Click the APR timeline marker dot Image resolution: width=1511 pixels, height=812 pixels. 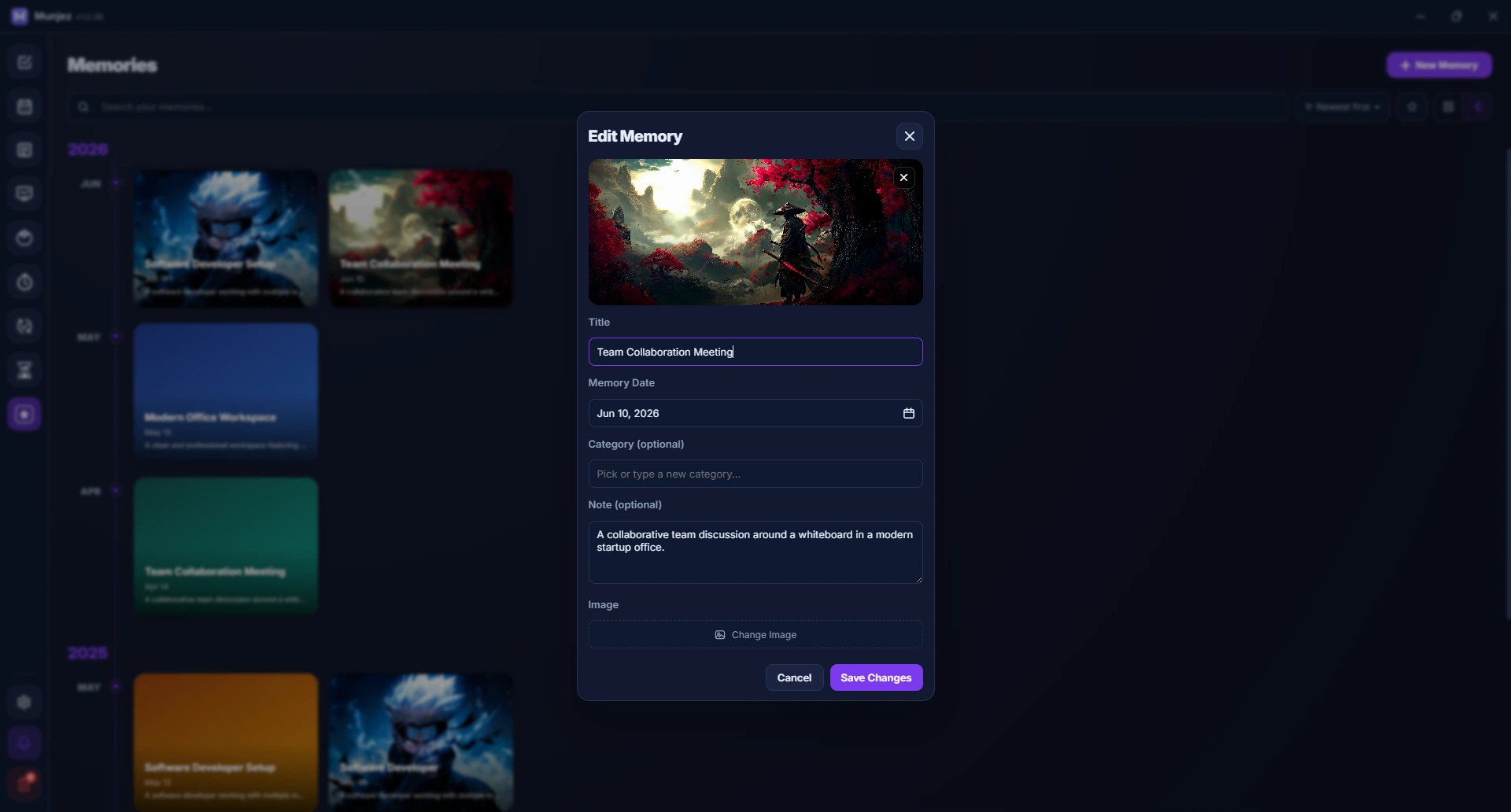pos(116,491)
